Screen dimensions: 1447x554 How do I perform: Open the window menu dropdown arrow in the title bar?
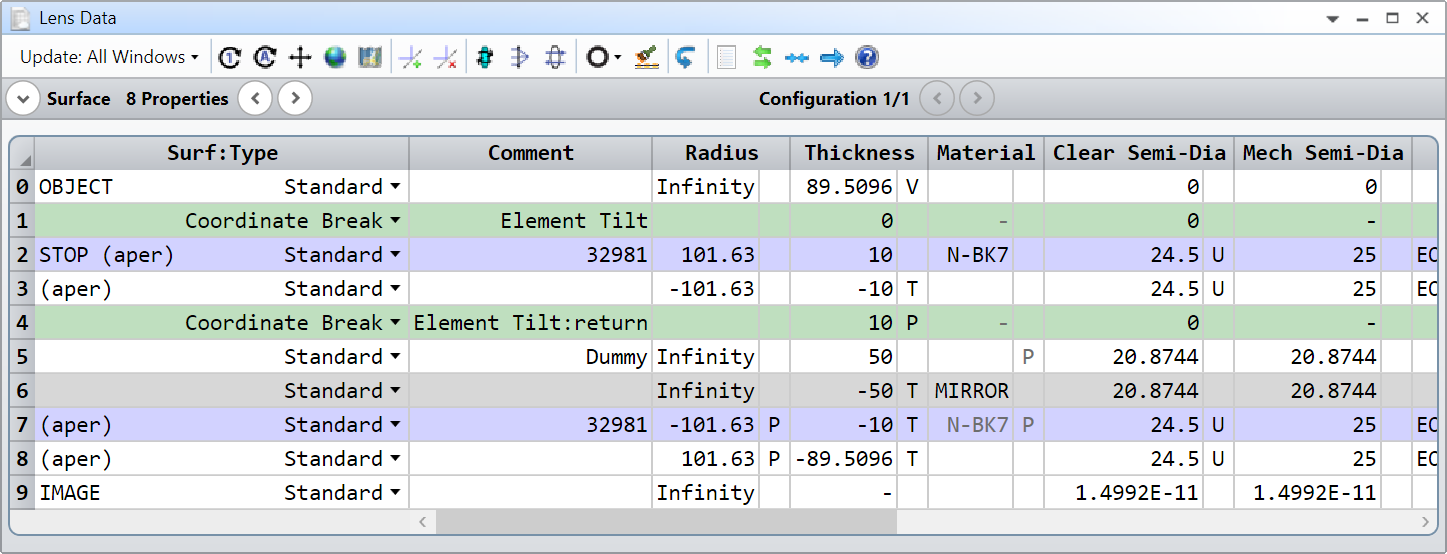[1332, 19]
